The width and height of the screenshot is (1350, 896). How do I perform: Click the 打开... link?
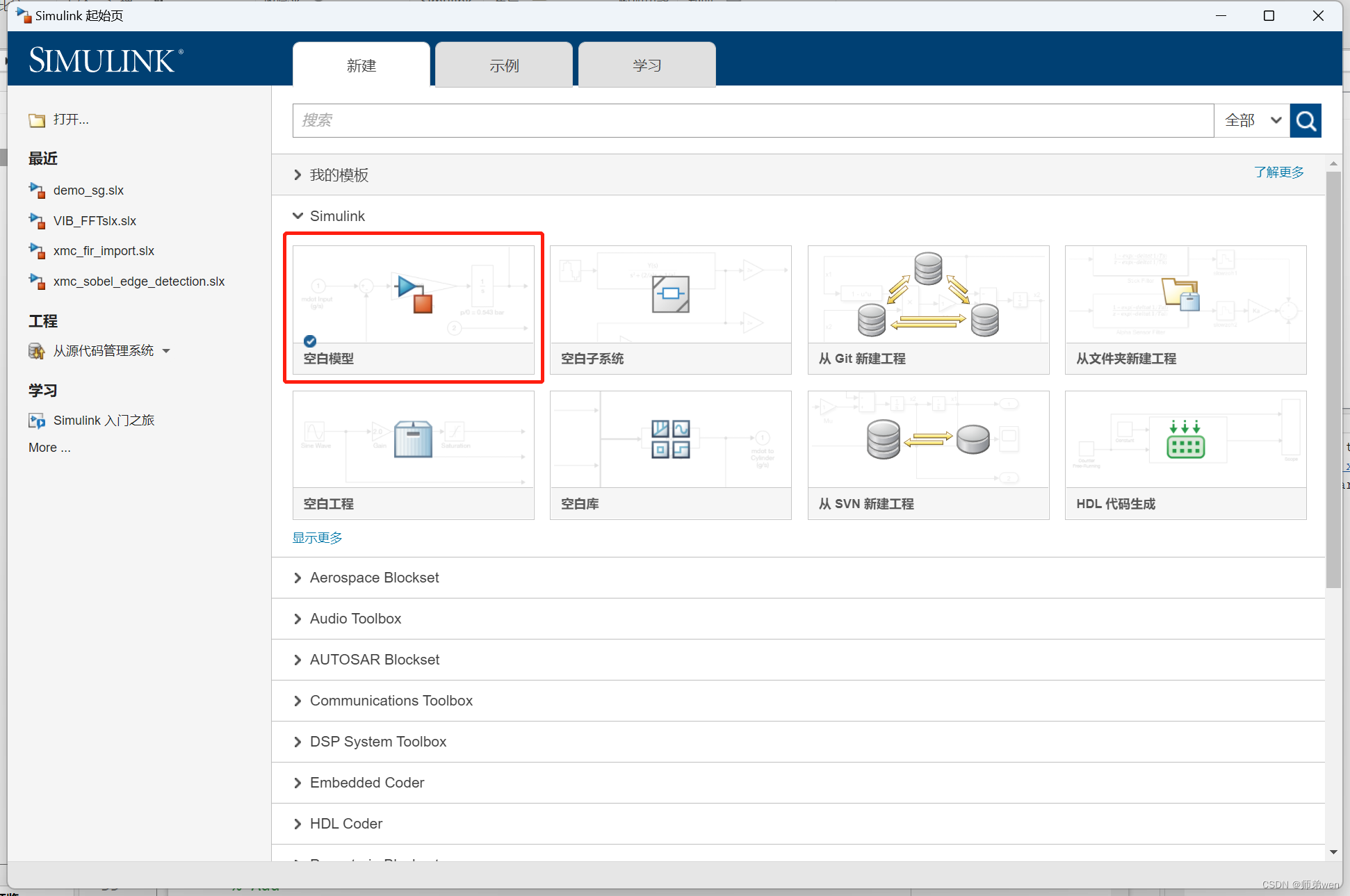(71, 120)
